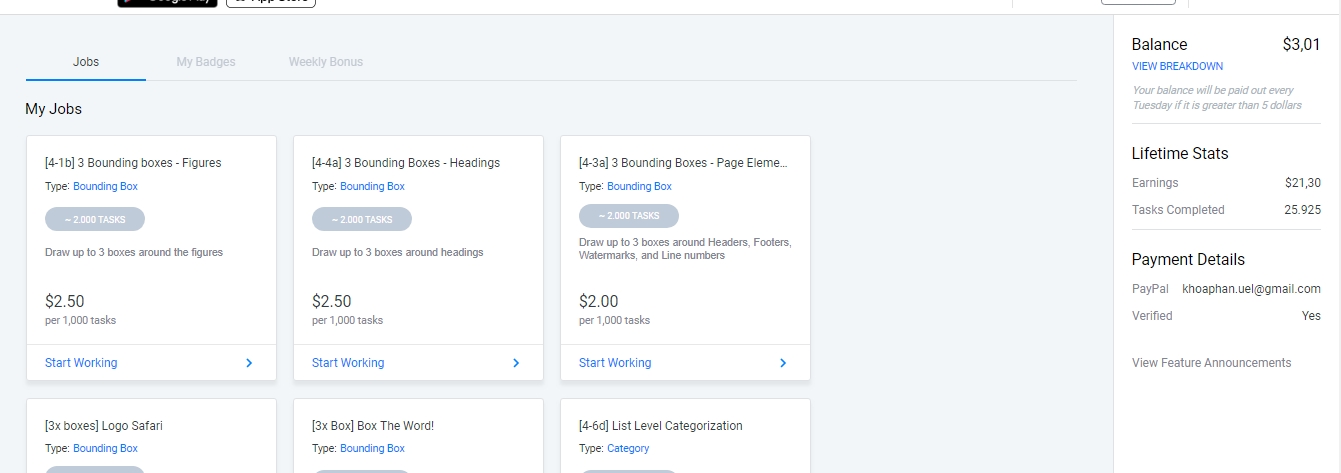Open View Feature Announcements

(1211, 363)
